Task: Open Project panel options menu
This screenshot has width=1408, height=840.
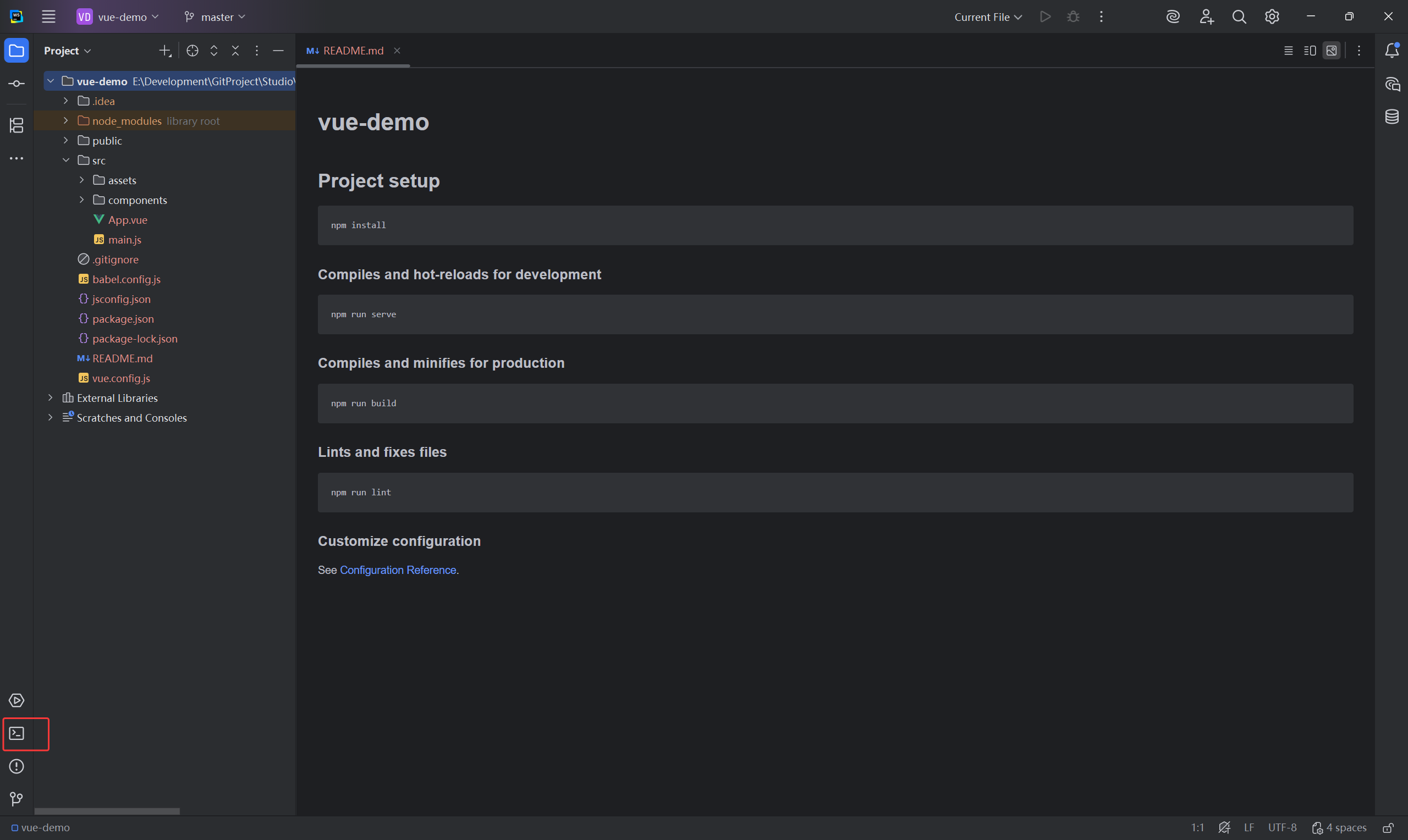Action: pyautogui.click(x=257, y=51)
